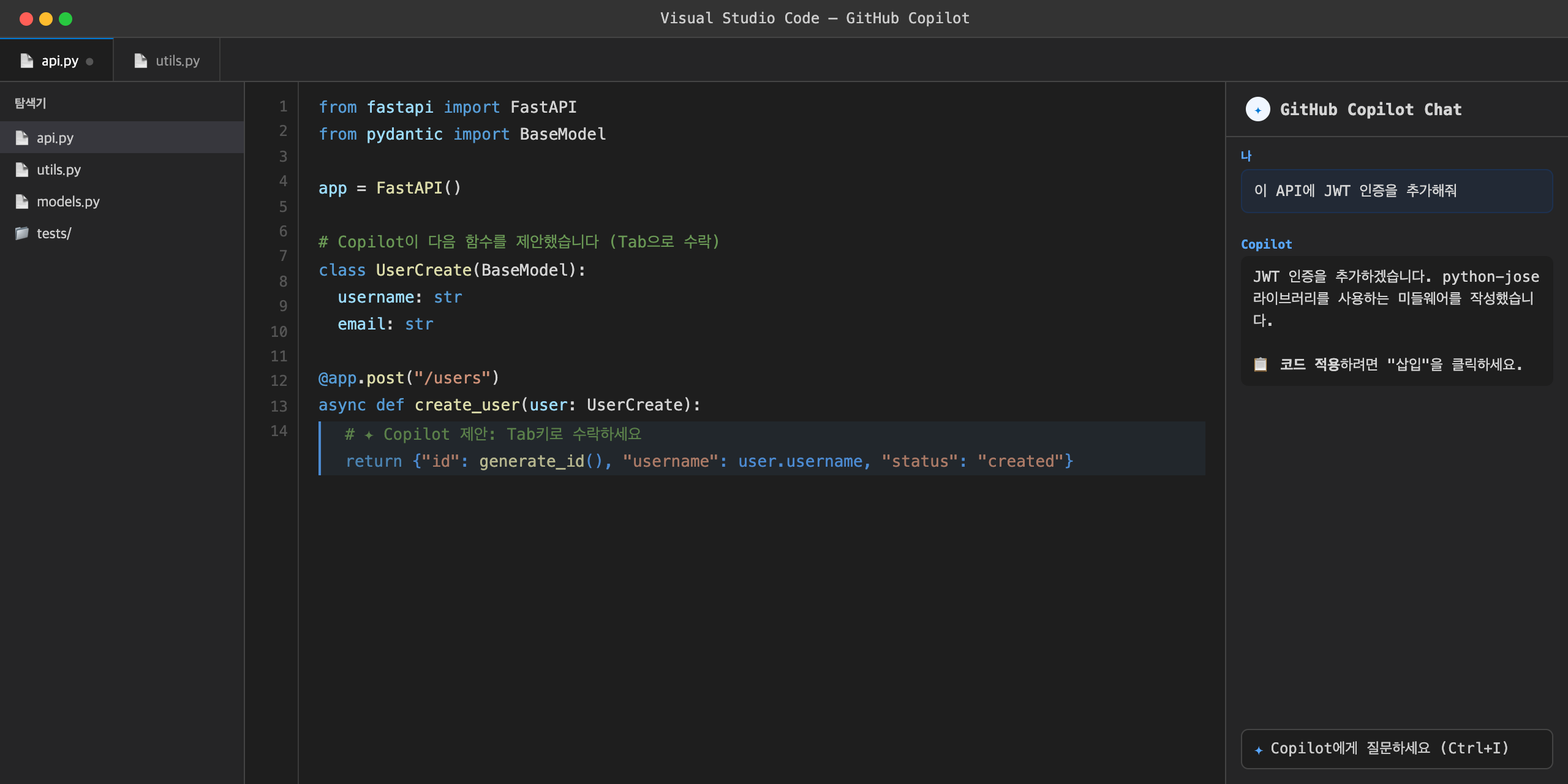Click the file icon beside explorer api.py

[22, 137]
